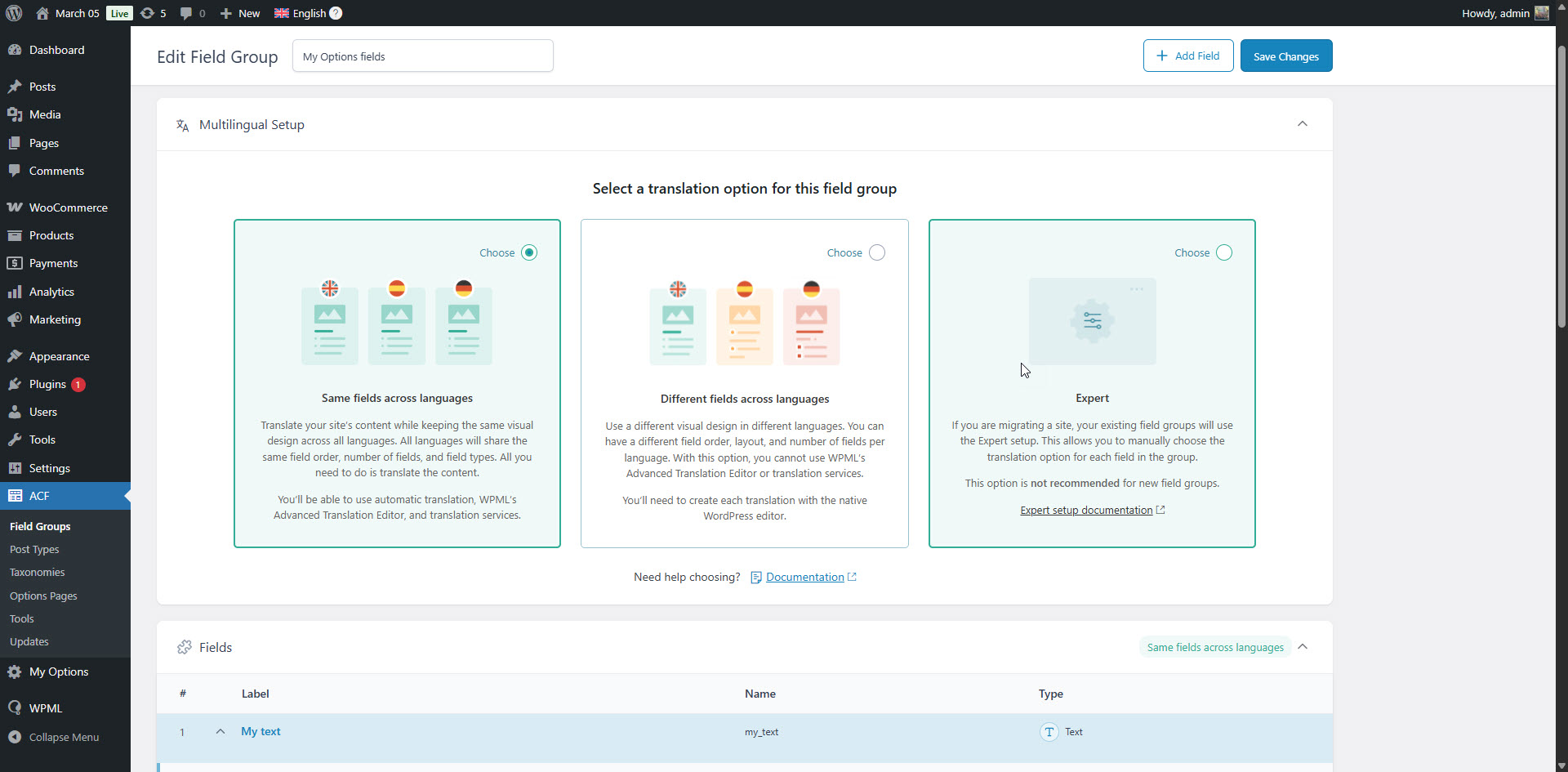This screenshot has width=1568, height=772.
Task: Open Post Types submenu item
Action: pos(34,549)
